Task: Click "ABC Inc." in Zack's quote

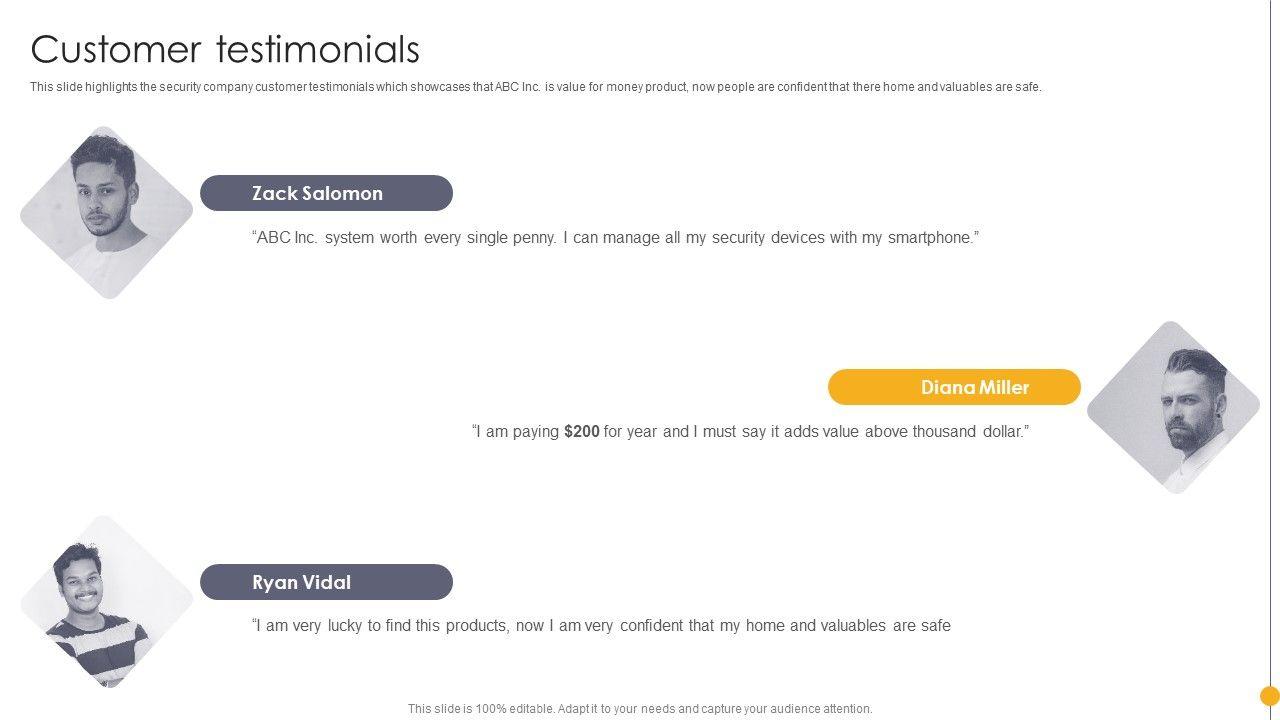Action: 287,238
